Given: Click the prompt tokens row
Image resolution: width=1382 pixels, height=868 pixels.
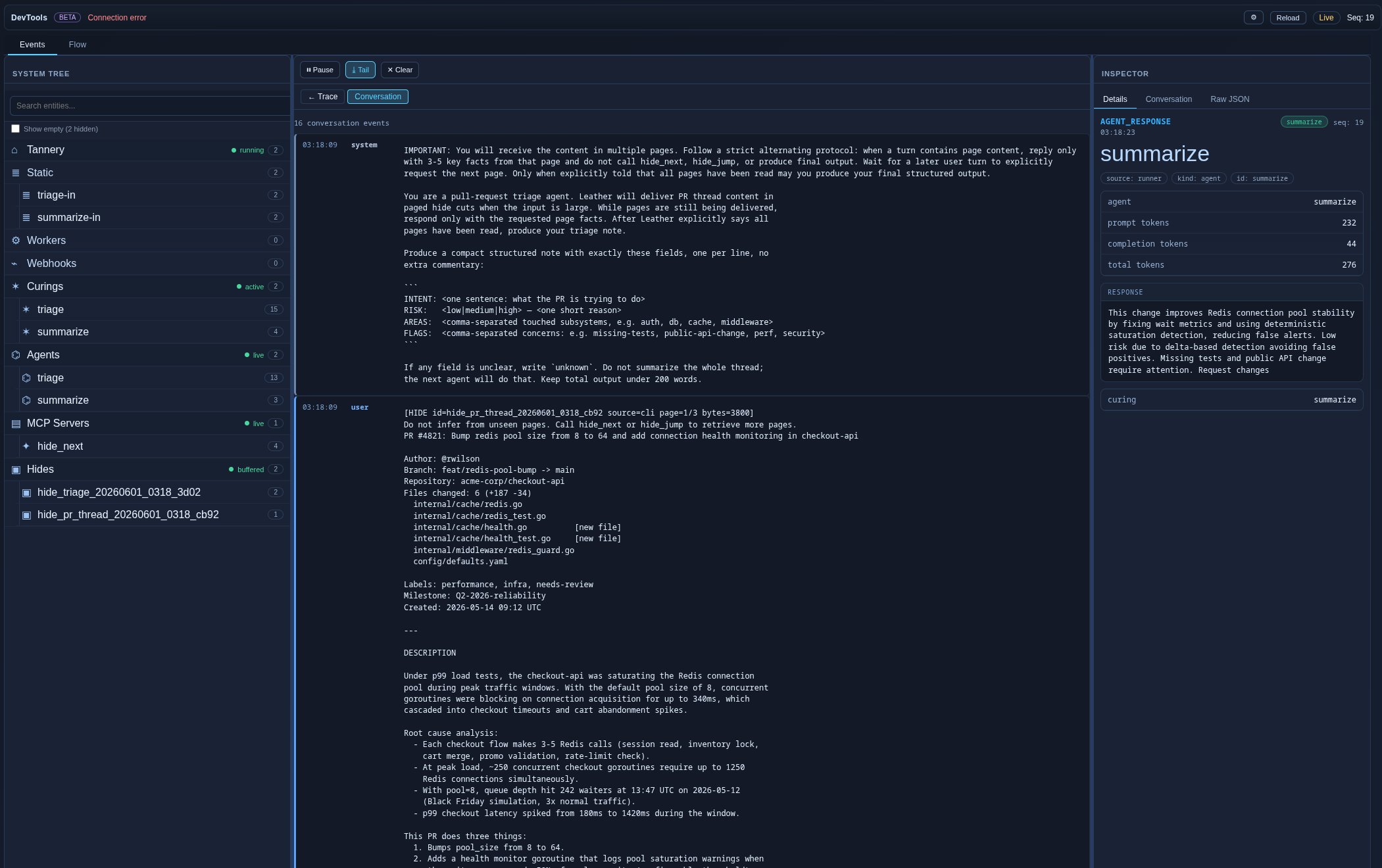Looking at the screenshot, I should (x=1231, y=223).
